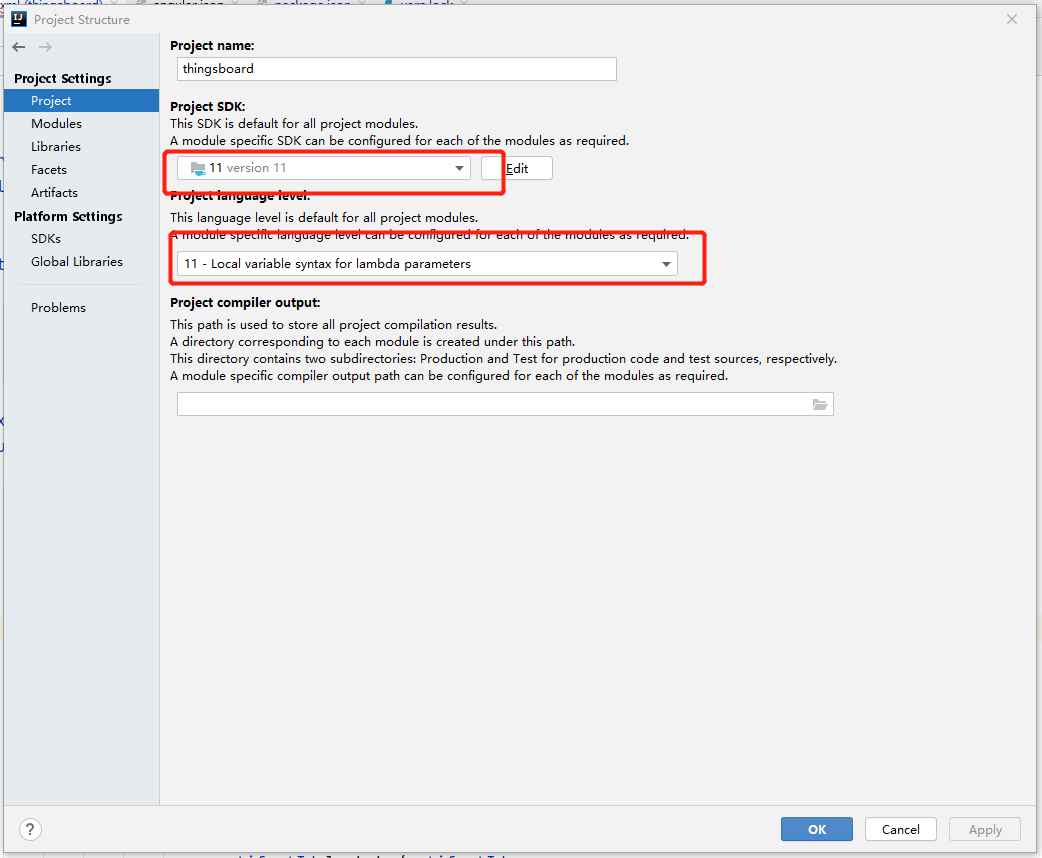Go to Artifacts settings
Image resolution: width=1042 pixels, height=858 pixels.
tap(54, 193)
